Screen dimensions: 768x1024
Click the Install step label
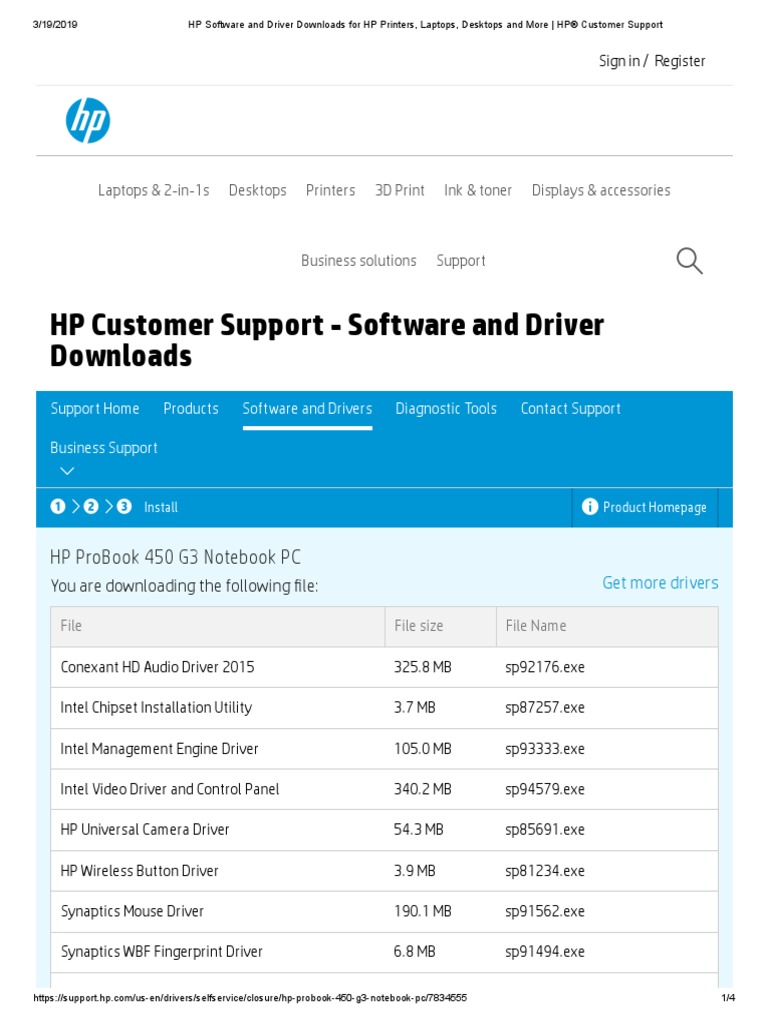coord(161,507)
